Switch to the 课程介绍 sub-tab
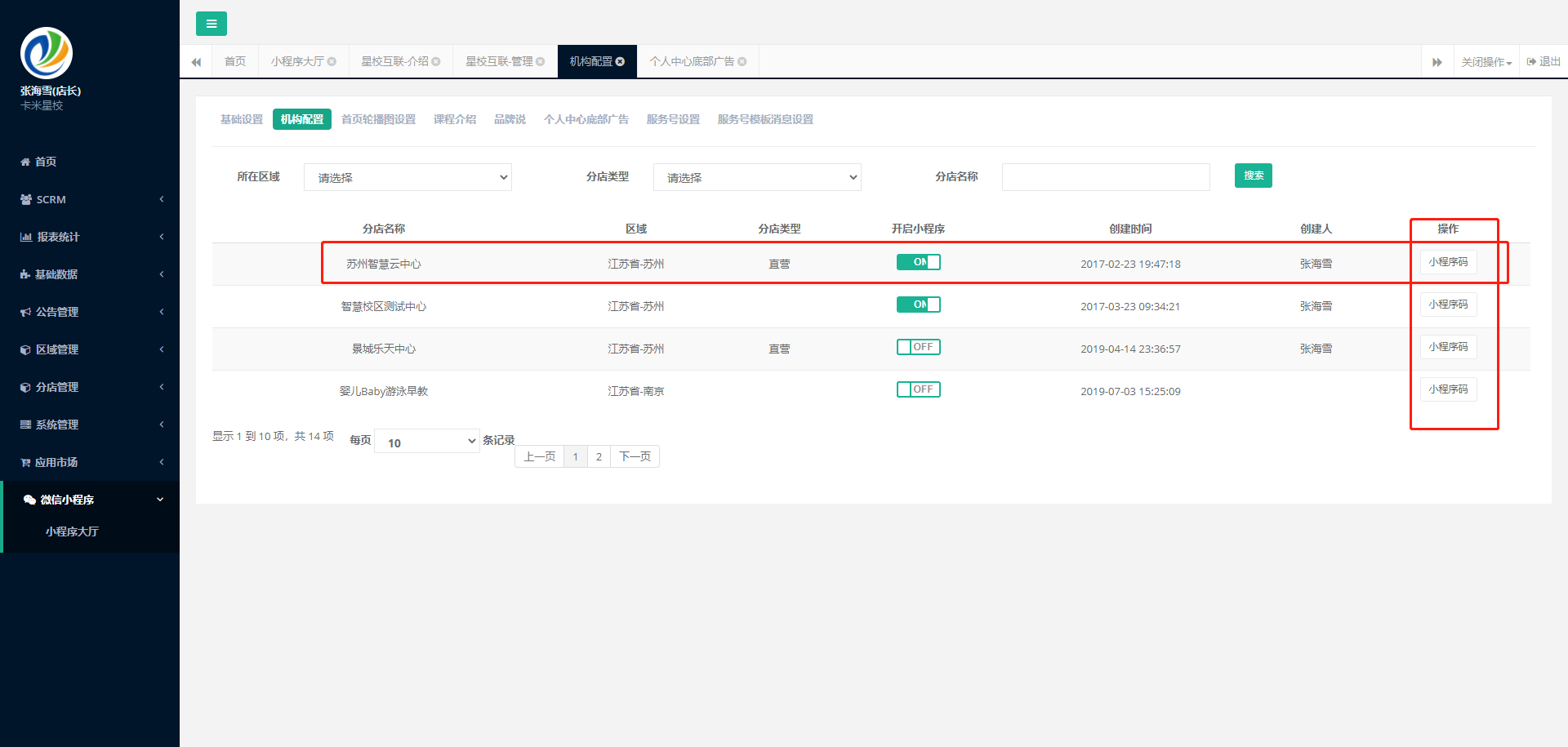This screenshot has width=1568, height=747. (455, 119)
